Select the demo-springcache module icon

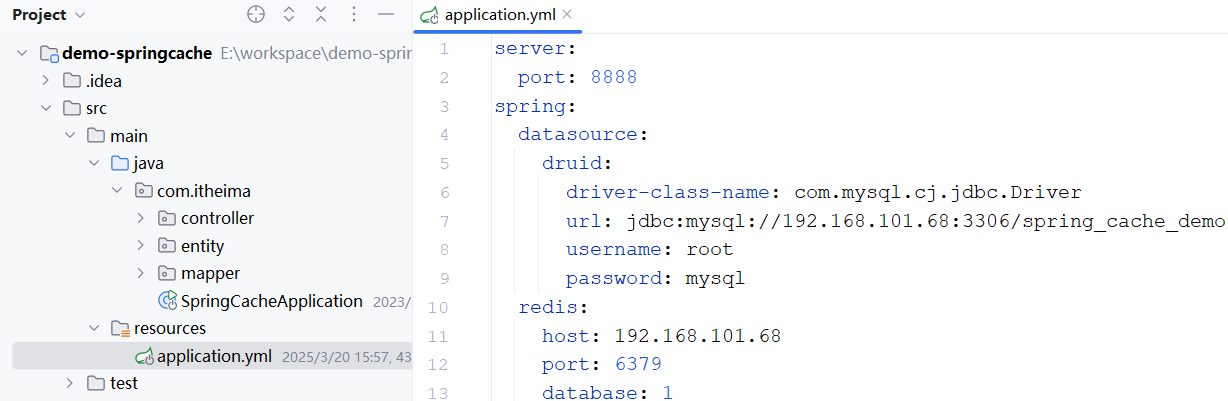pyautogui.click(x=48, y=53)
